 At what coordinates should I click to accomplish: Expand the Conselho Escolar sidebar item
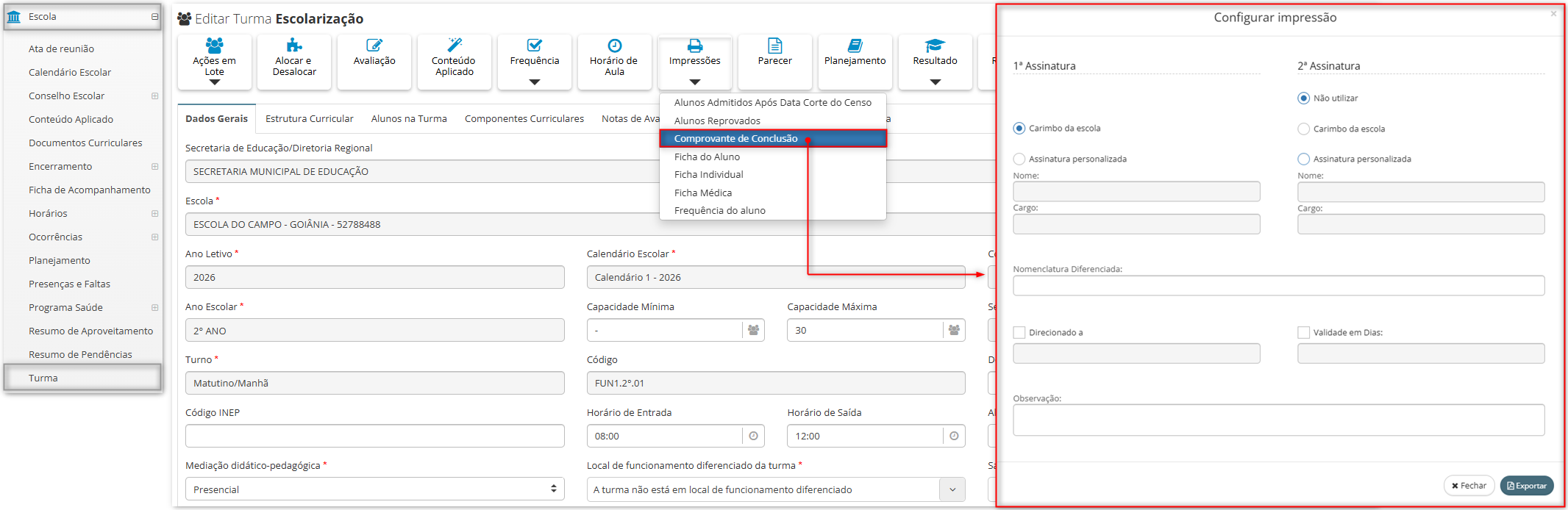(154, 96)
